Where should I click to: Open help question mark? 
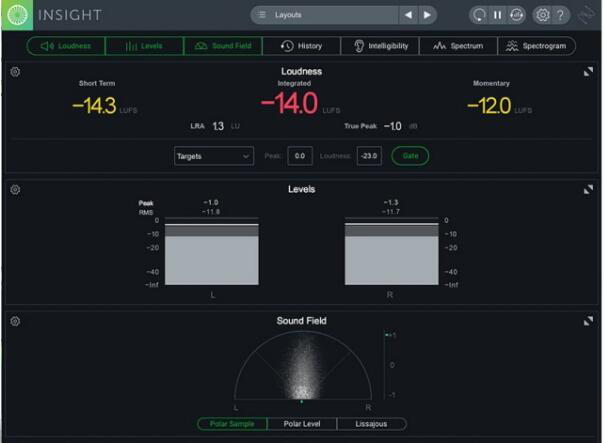[560, 15]
